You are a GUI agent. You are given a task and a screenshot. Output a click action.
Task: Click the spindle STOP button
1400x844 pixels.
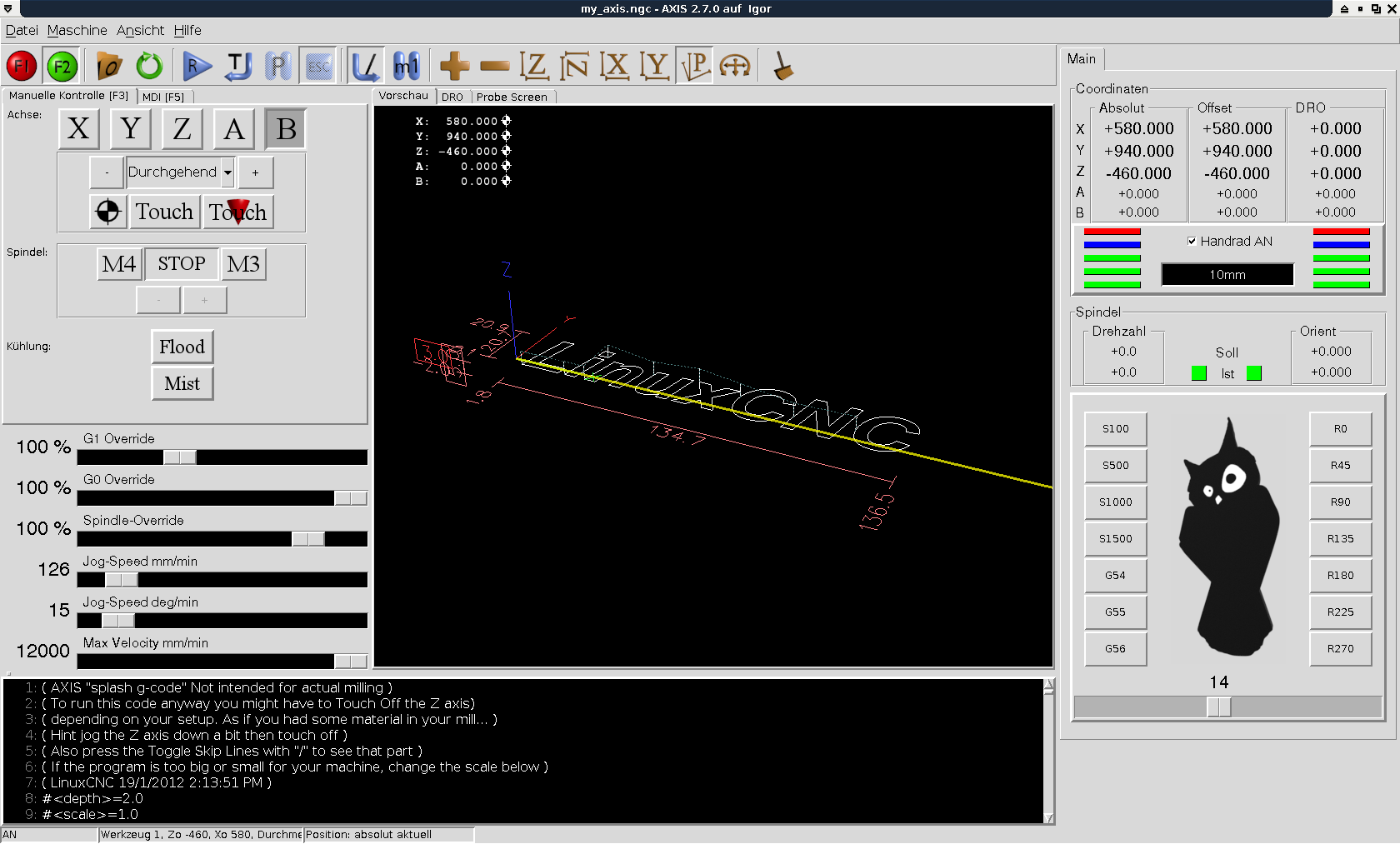[x=182, y=264]
